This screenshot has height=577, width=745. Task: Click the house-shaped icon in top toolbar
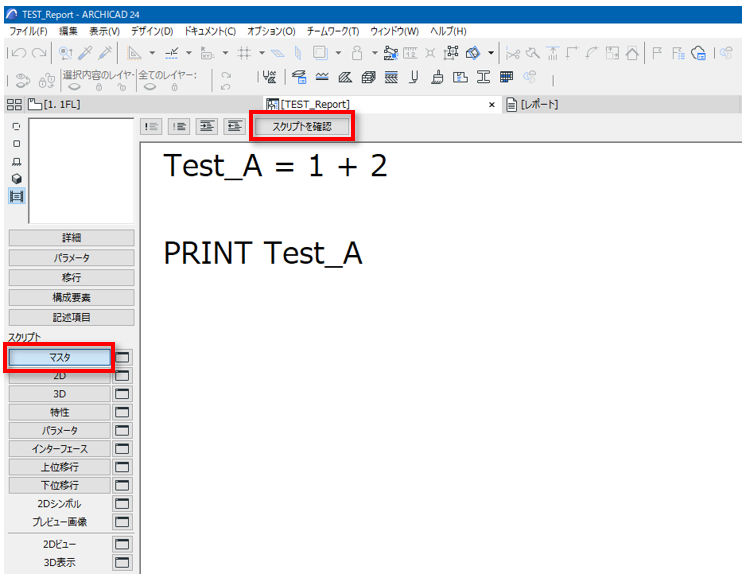pos(631,53)
